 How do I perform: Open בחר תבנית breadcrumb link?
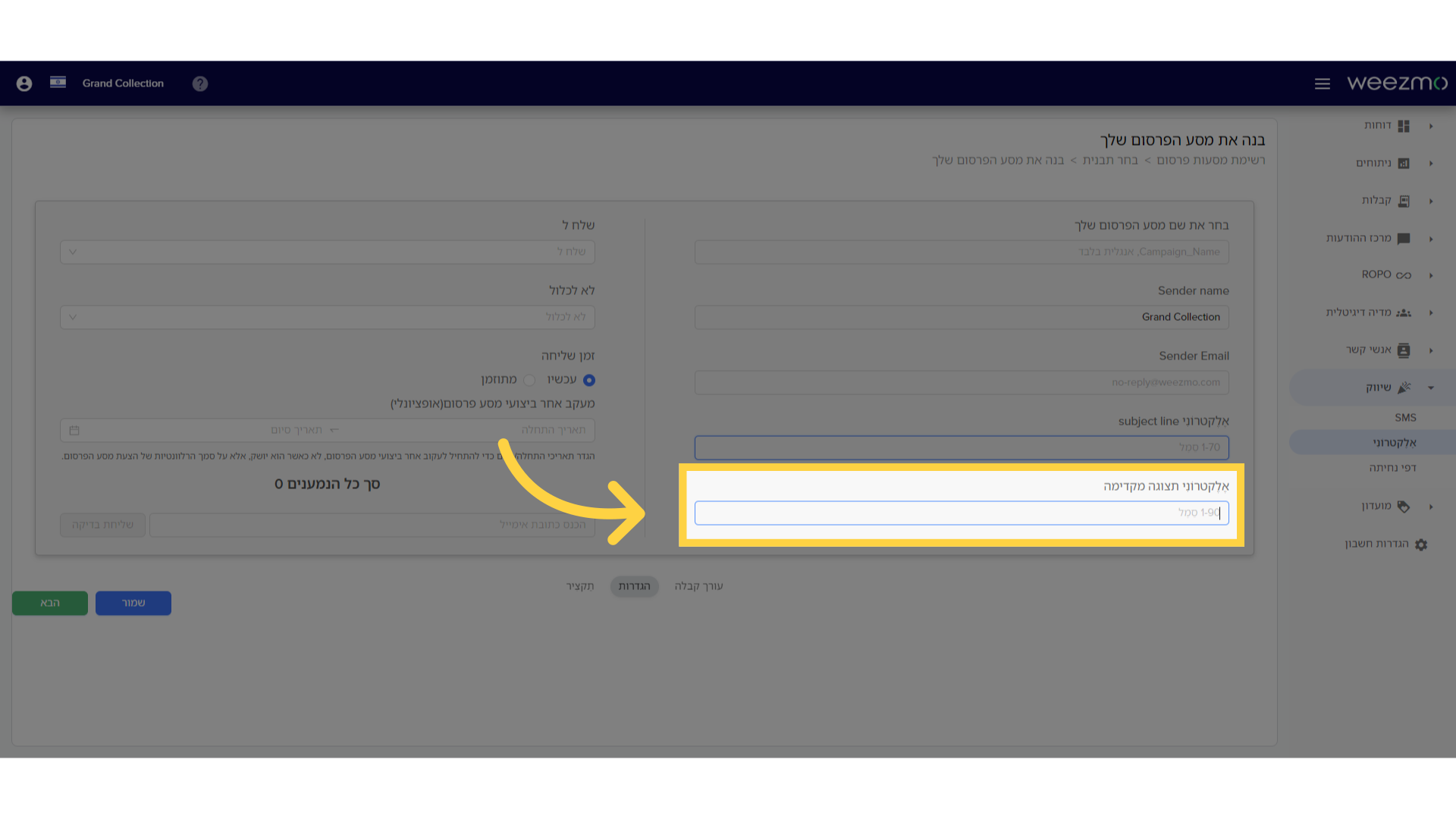[1110, 160]
